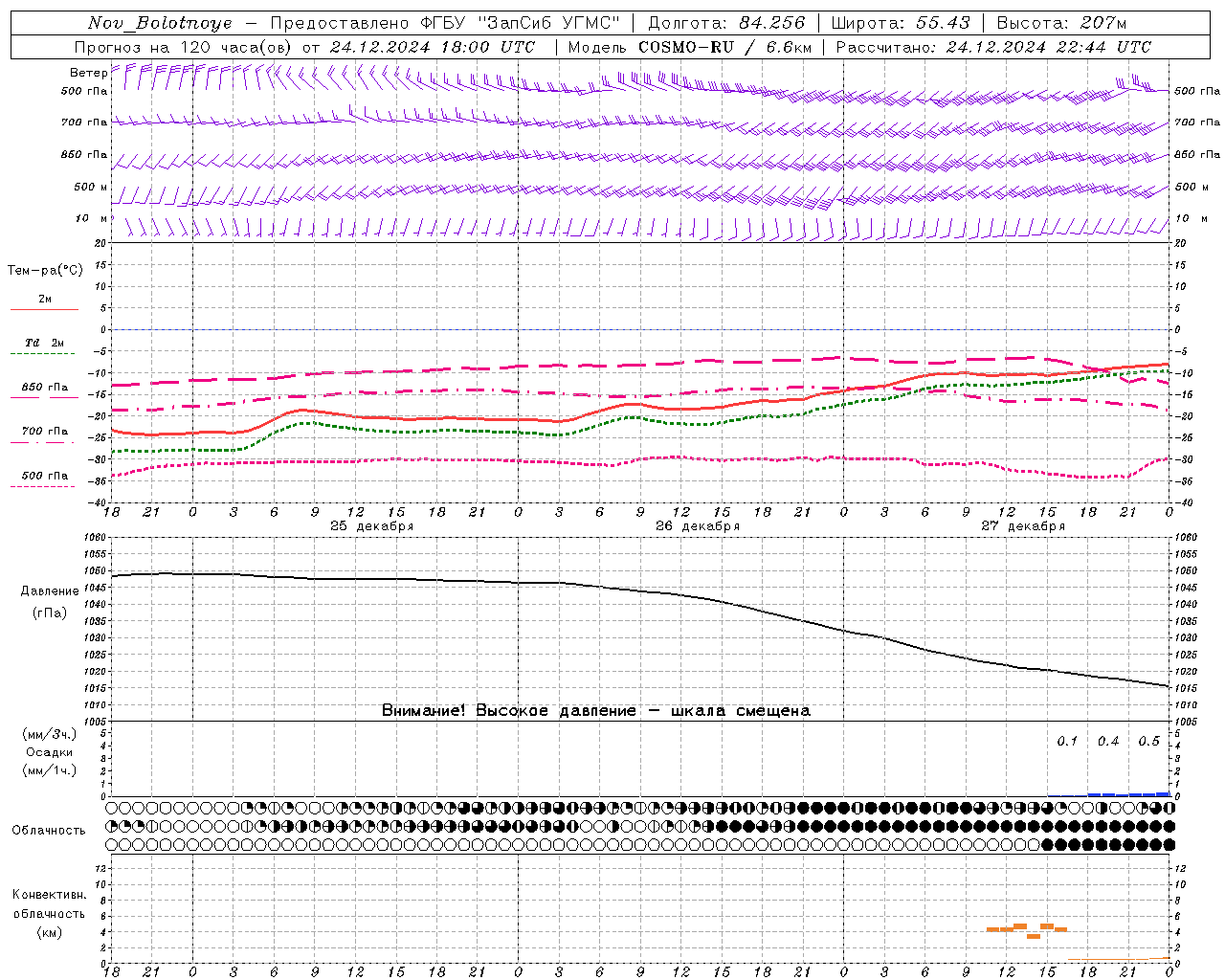This screenshot has height=980, width=1225.
Task: Click the '0.4' precipitation amount value
Action: click(1108, 742)
